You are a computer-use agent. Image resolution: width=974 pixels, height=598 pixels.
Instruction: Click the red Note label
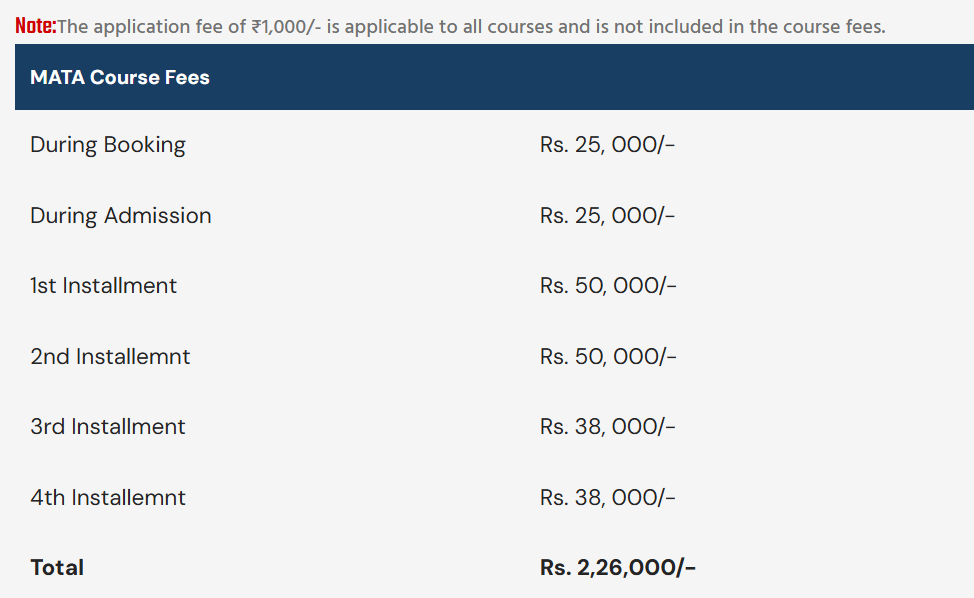click(36, 26)
